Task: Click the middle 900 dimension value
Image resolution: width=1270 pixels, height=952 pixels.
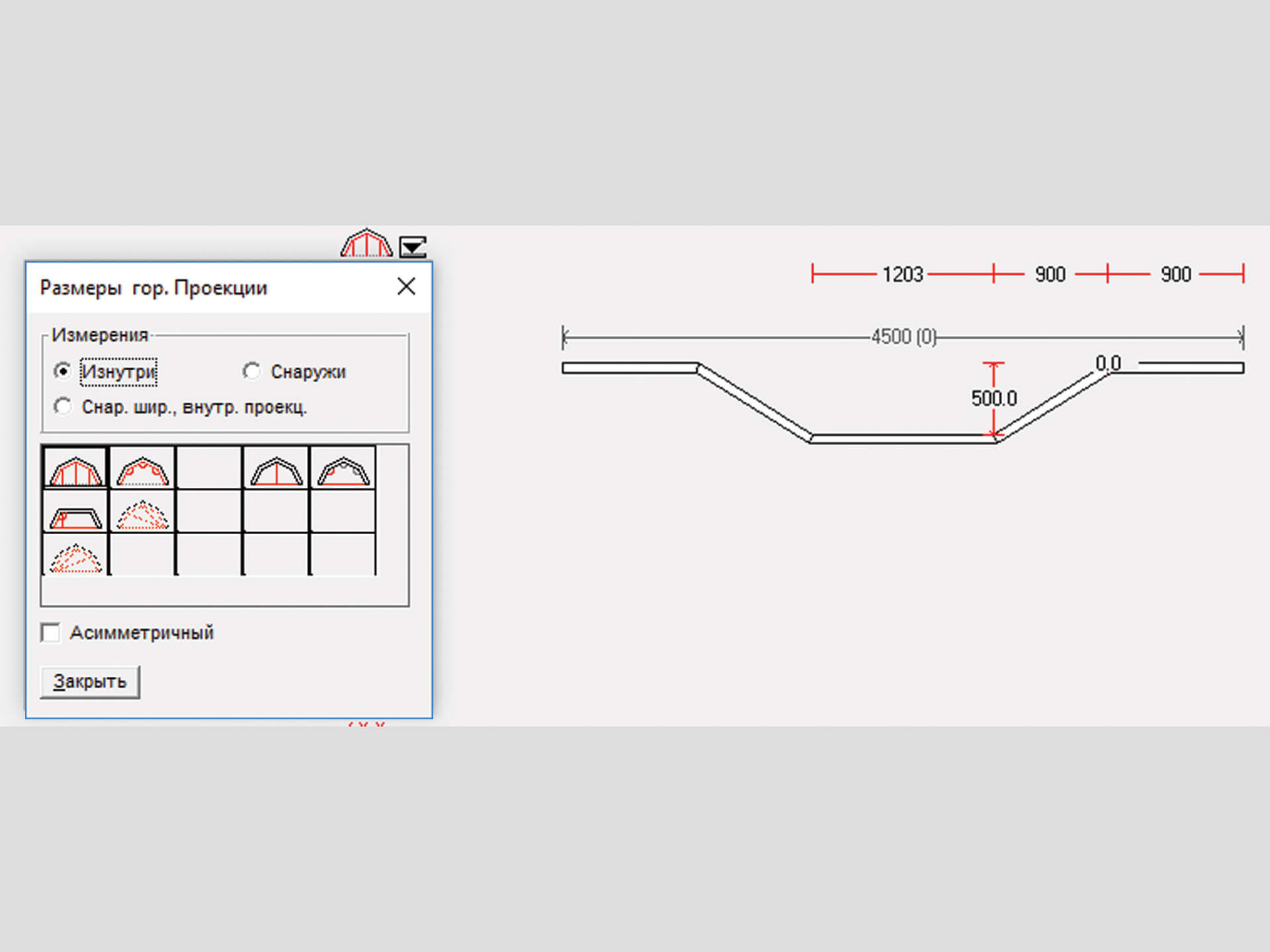Action: pos(1050,274)
